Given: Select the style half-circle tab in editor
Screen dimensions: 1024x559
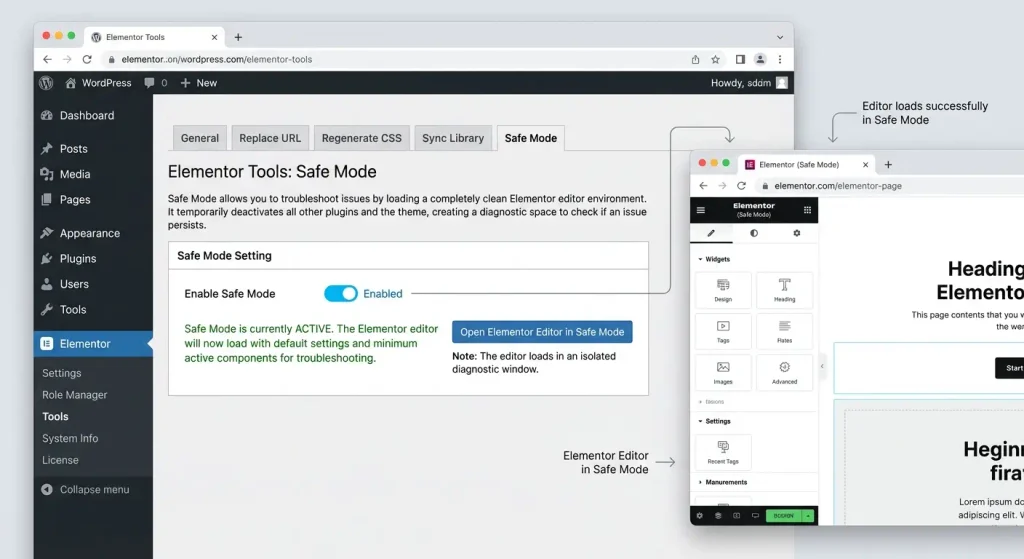Looking at the screenshot, I should [754, 233].
